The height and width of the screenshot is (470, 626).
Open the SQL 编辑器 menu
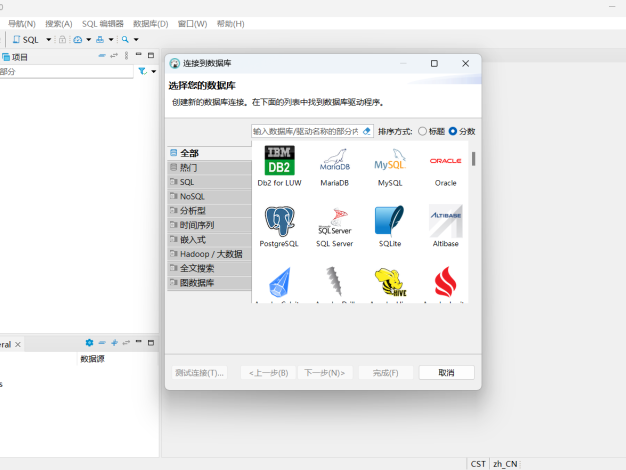pyautogui.click(x=103, y=24)
